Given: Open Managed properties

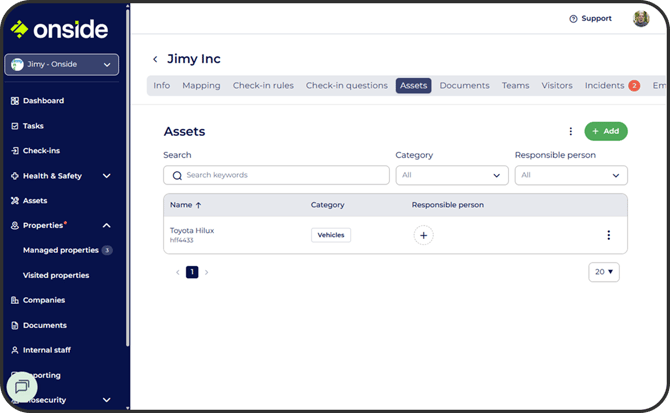Looking at the screenshot, I should coord(61,250).
